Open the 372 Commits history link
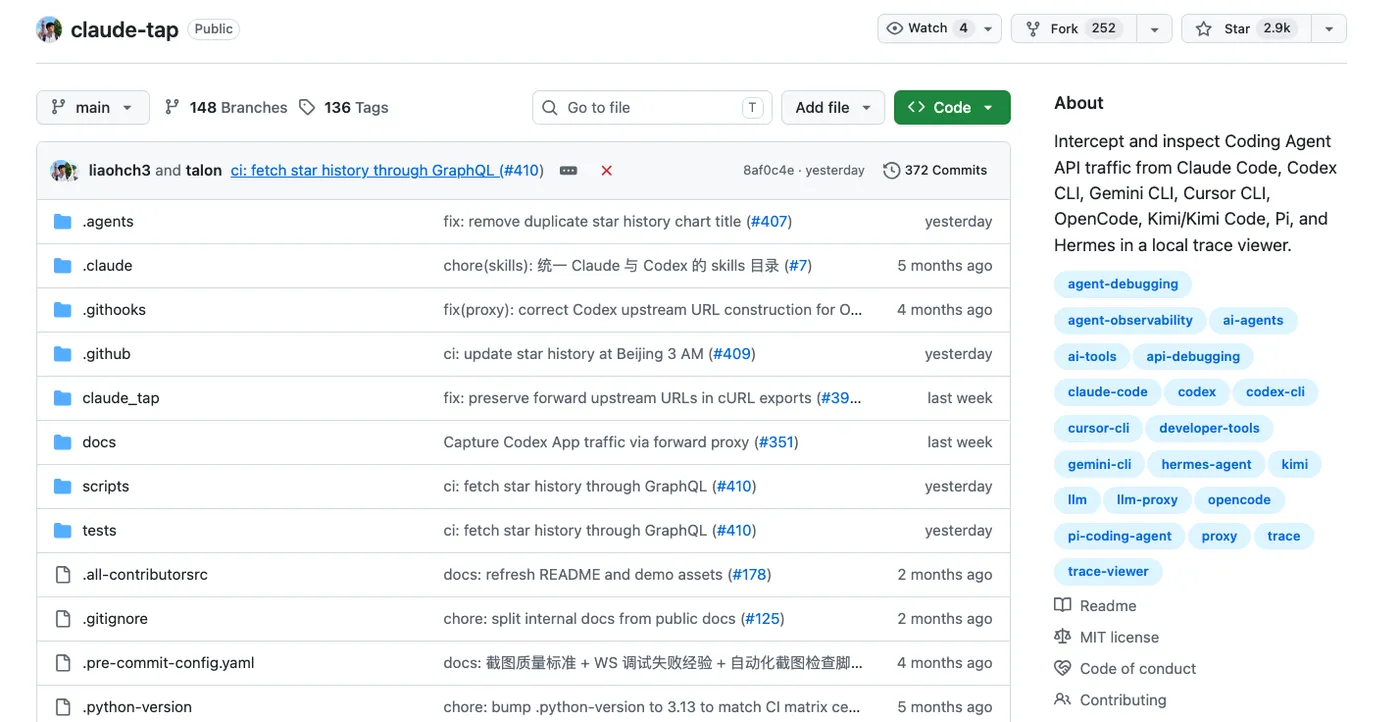The width and height of the screenshot is (1400, 722). (936, 170)
